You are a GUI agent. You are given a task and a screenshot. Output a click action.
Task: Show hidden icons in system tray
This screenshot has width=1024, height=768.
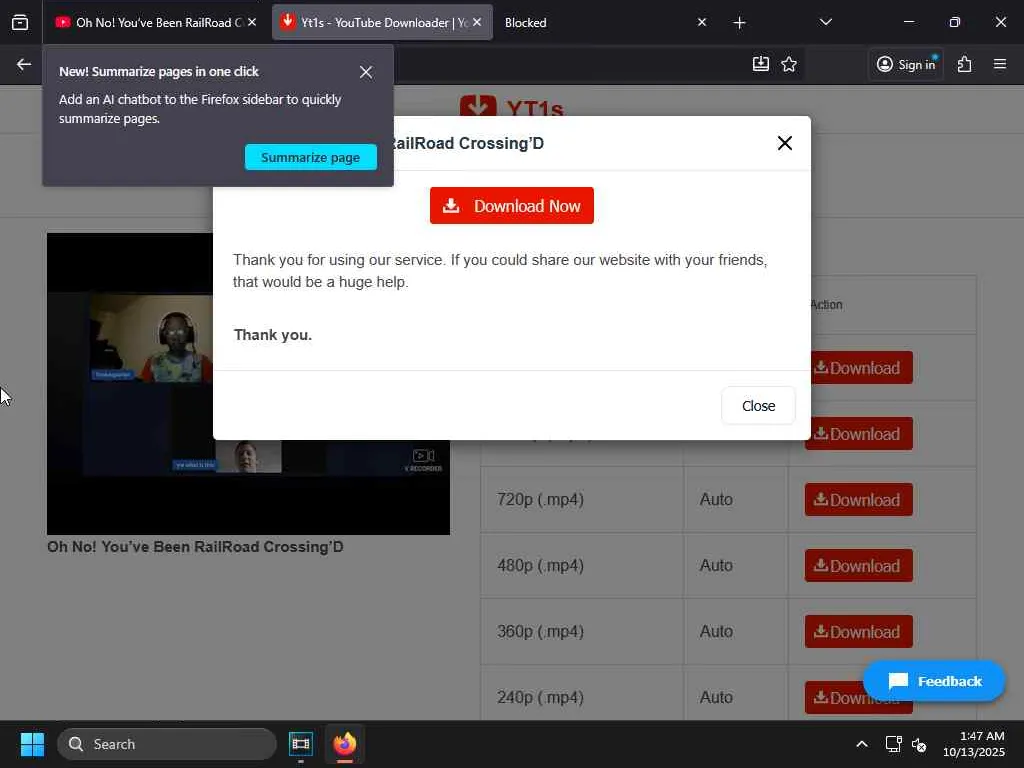click(861, 744)
